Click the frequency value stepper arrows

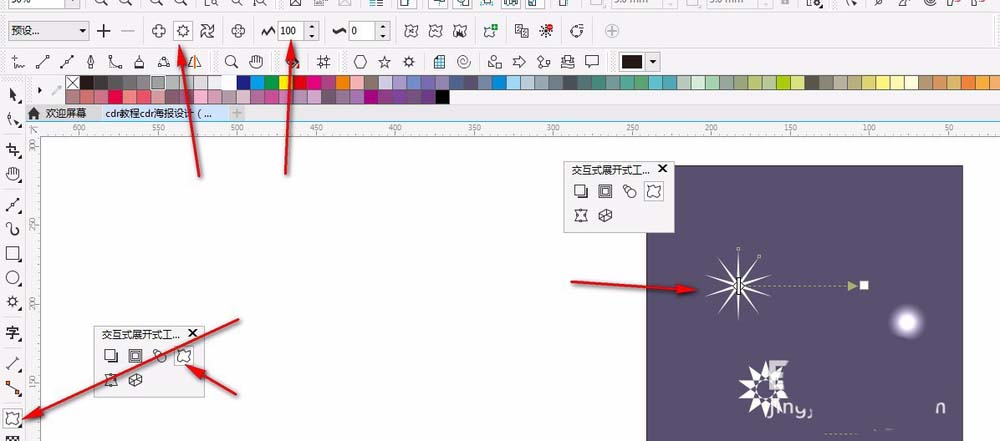[x=382, y=31]
